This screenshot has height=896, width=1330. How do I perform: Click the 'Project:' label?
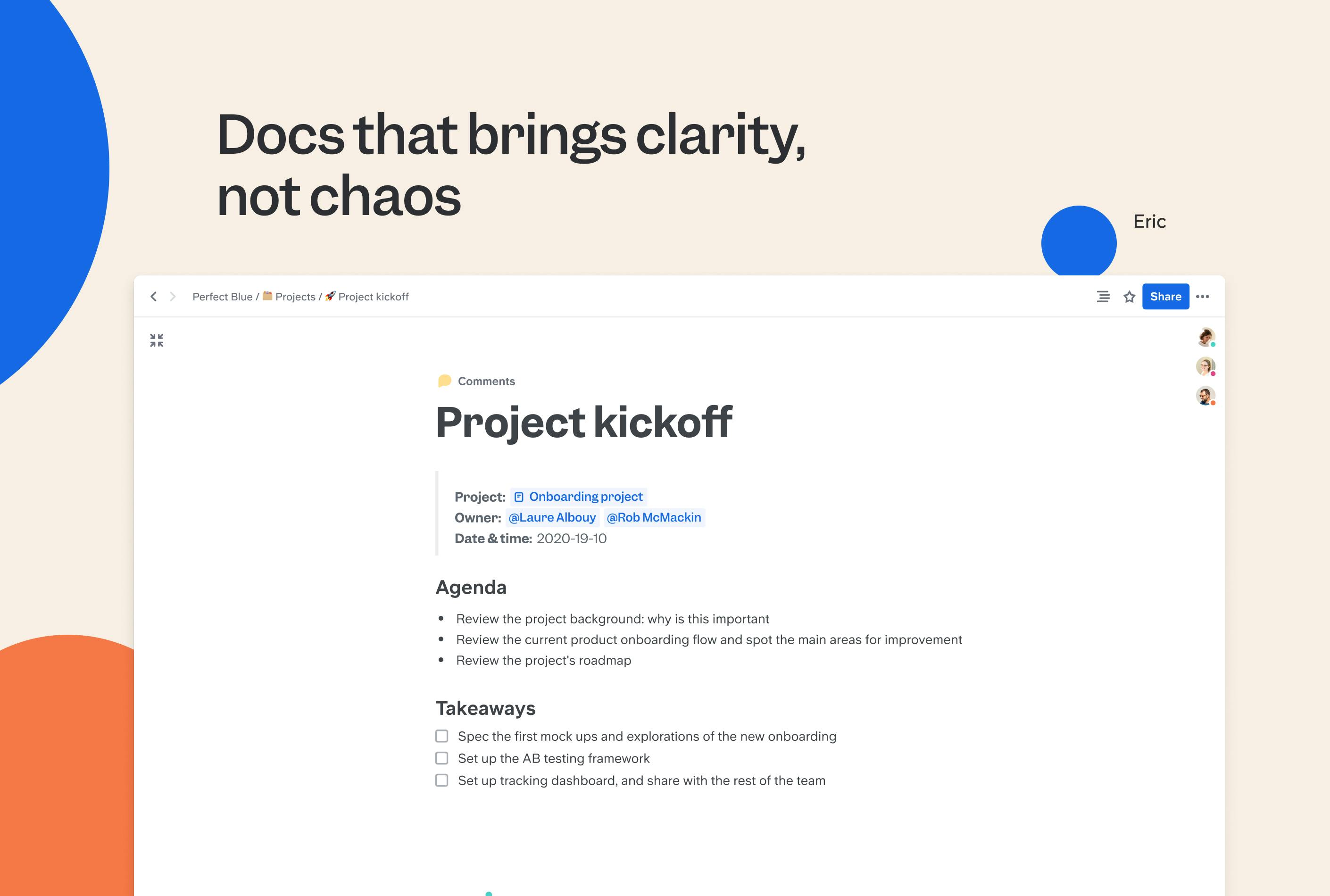480,497
